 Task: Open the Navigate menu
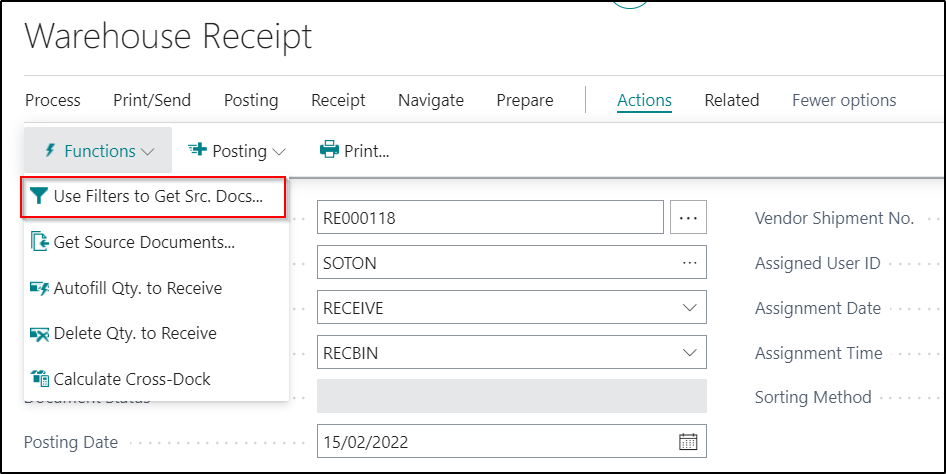point(430,100)
